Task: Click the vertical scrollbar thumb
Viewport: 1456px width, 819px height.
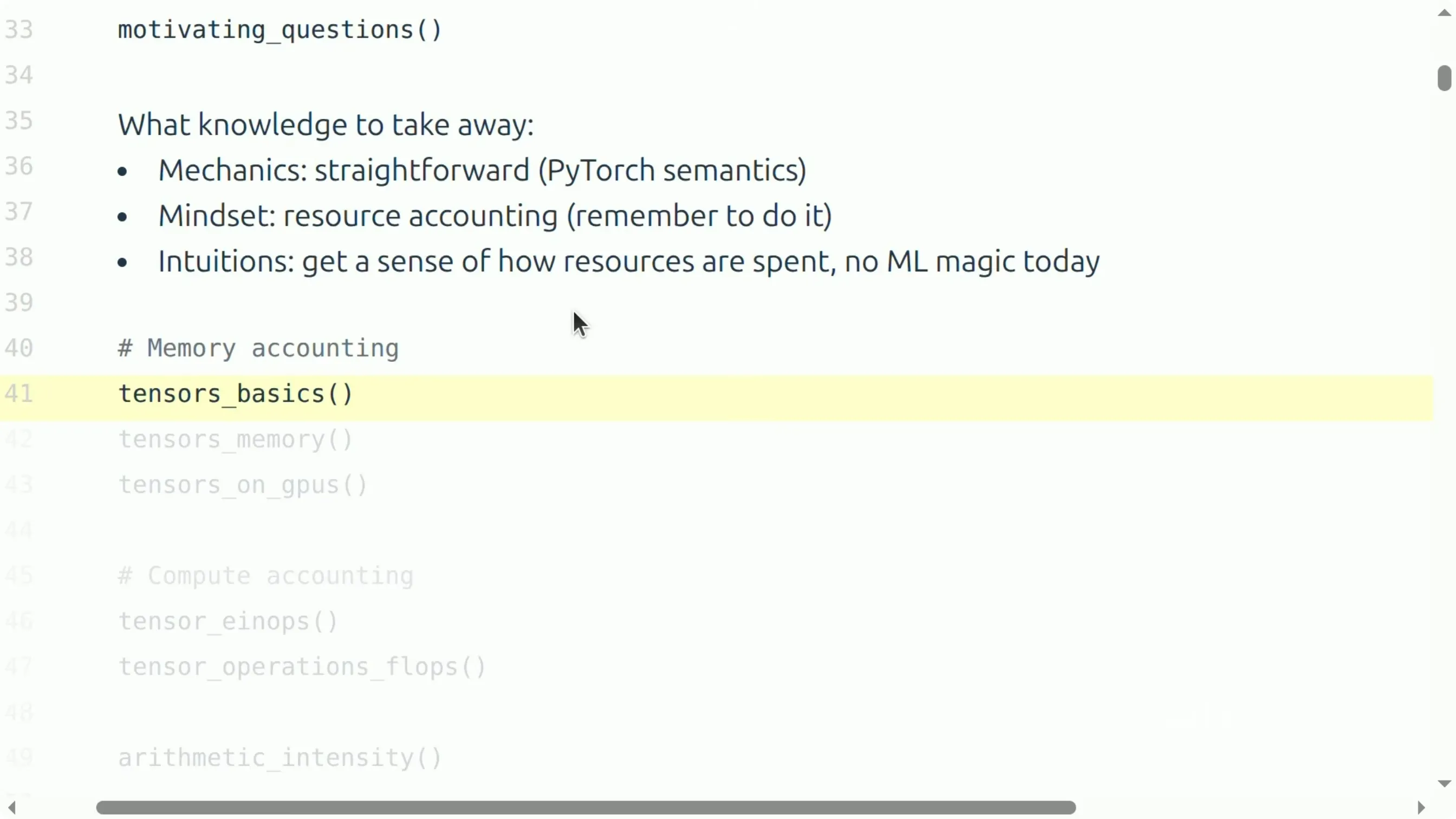Action: click(1444, 78)
